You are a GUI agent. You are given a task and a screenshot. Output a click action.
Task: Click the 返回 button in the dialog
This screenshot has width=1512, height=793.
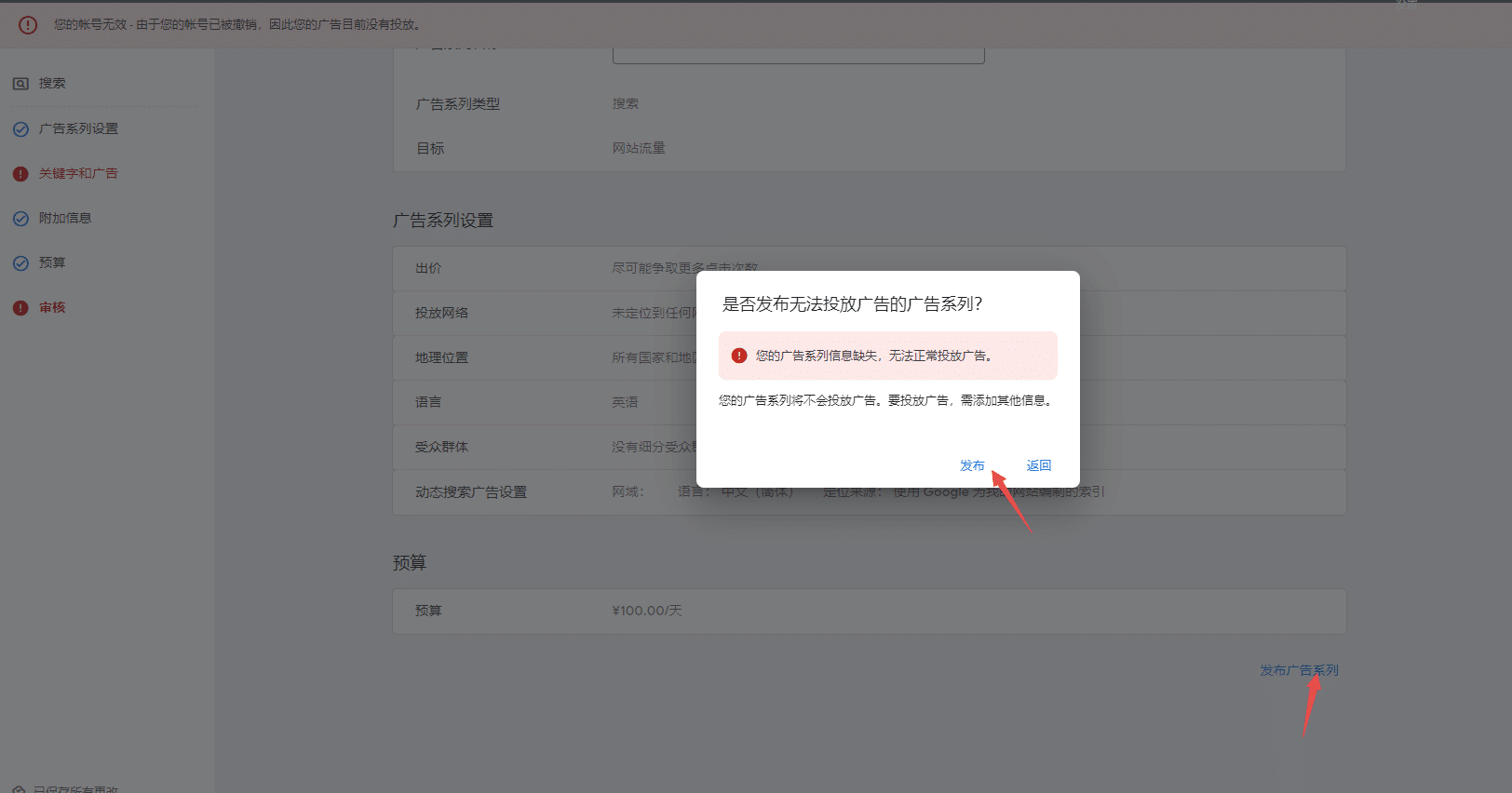pyautogui.click(x=1039, y=465)
